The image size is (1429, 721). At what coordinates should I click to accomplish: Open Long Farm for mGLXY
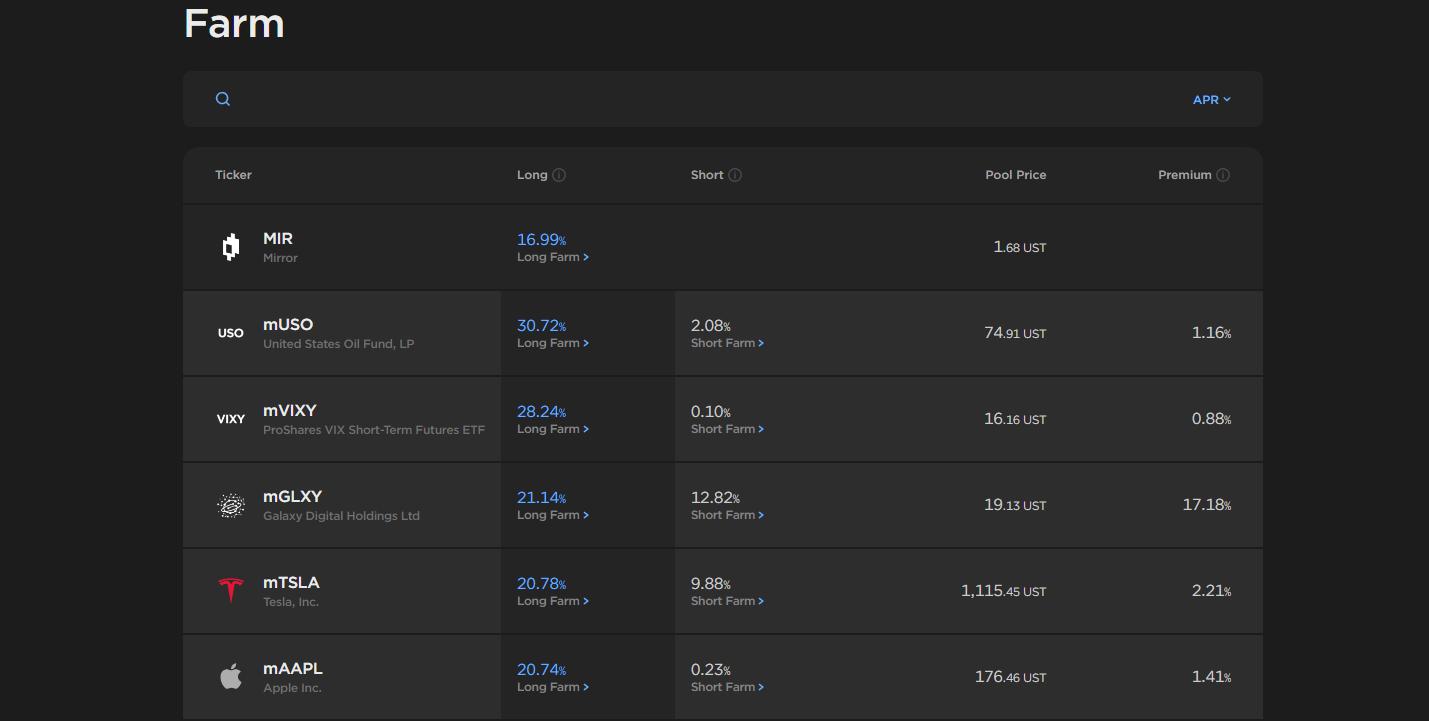click(552, 516)
